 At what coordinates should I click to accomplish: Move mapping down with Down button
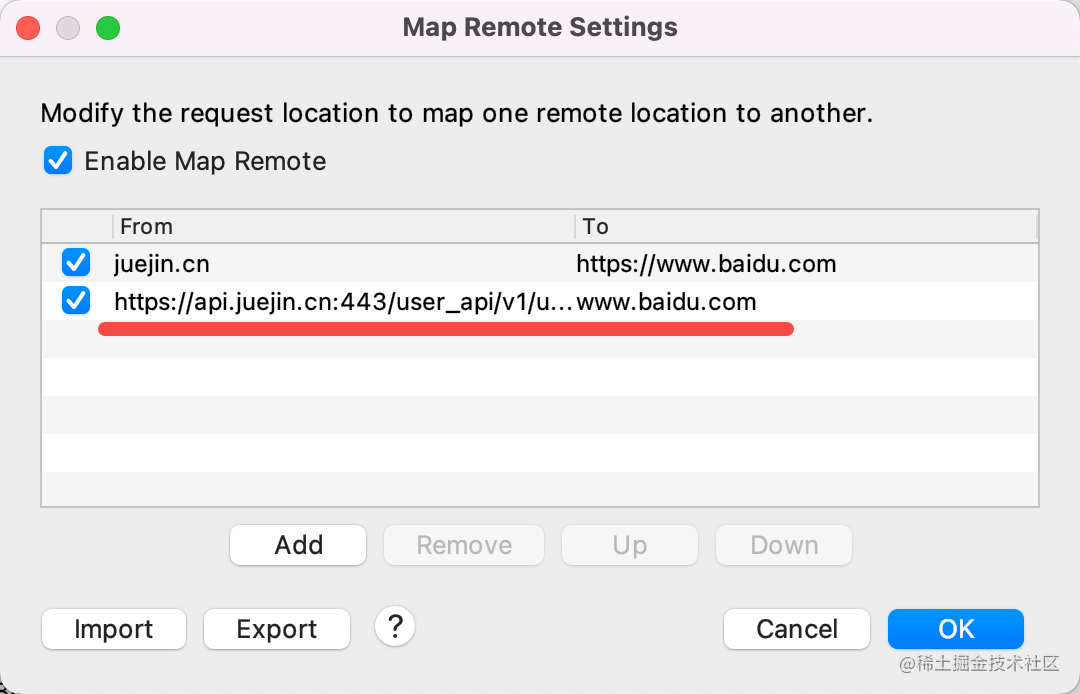coord(784,545)
